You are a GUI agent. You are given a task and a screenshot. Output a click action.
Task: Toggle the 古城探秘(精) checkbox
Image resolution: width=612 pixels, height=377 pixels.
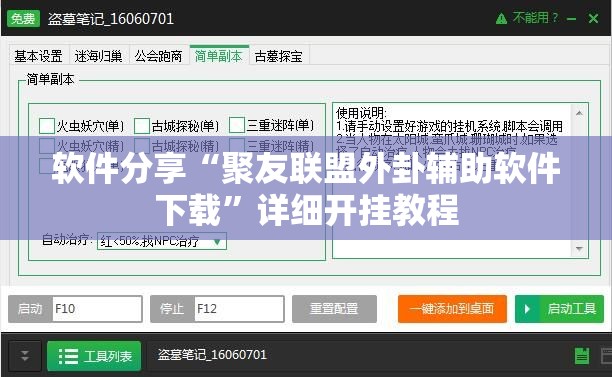(x=142, y=146)
